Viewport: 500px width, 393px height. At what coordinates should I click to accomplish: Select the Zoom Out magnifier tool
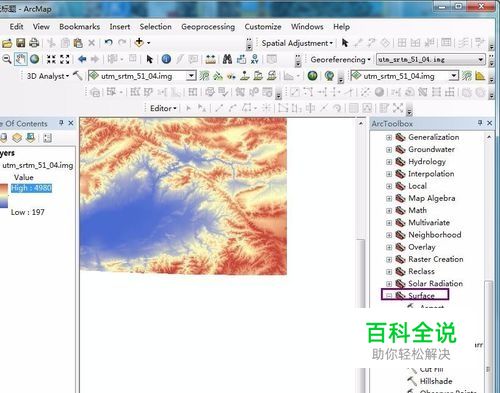pyautogui.click(x=7, y=59)
